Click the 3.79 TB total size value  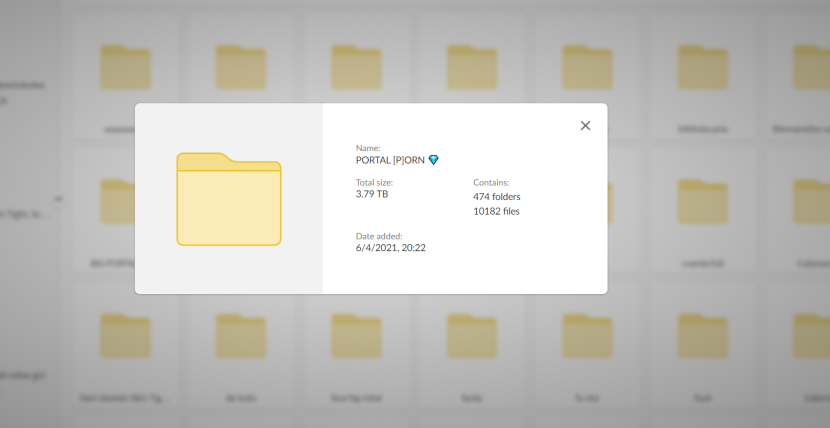coord(372,195)
